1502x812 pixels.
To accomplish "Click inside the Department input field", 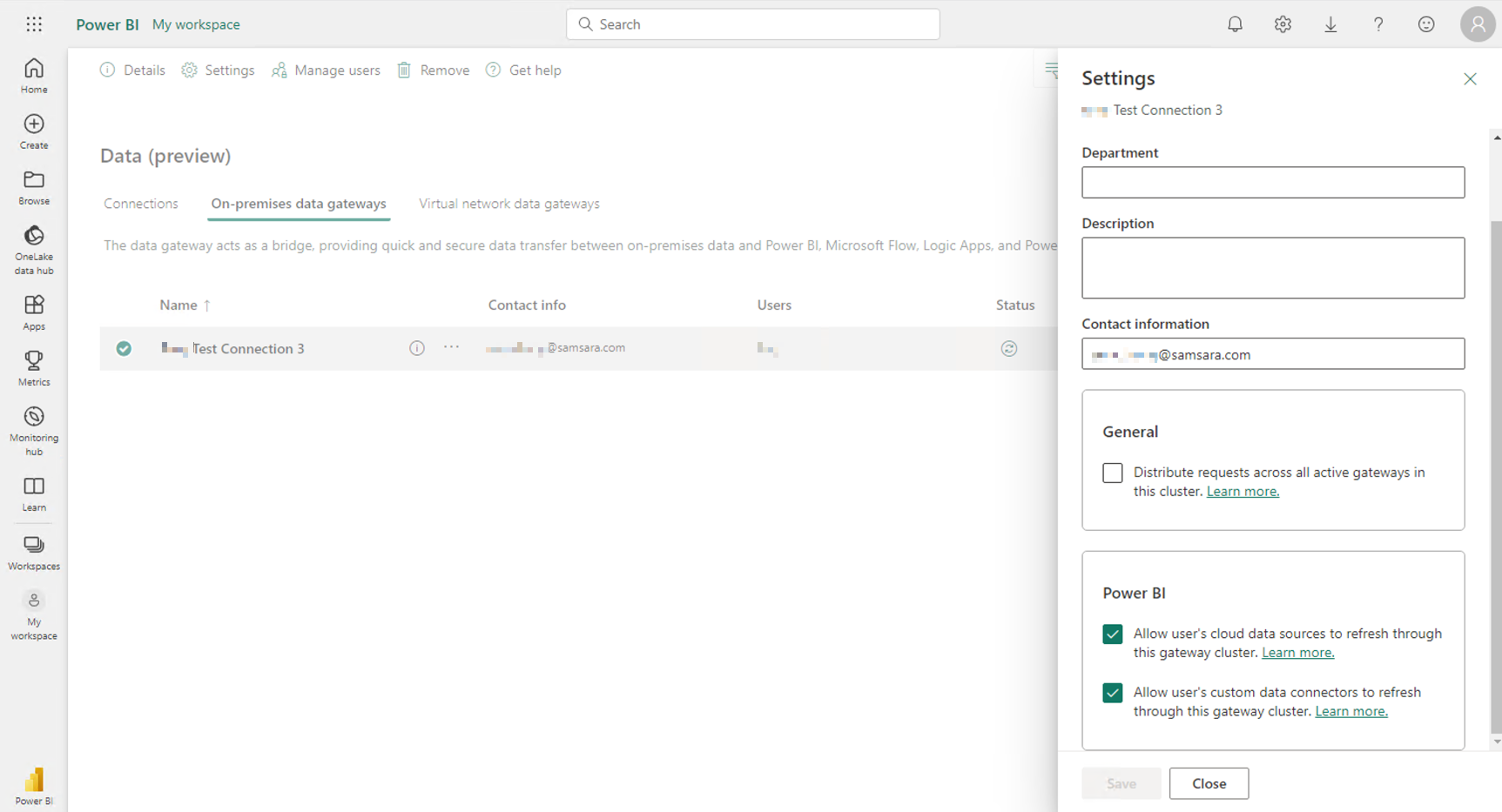I will click(1272, 182).
